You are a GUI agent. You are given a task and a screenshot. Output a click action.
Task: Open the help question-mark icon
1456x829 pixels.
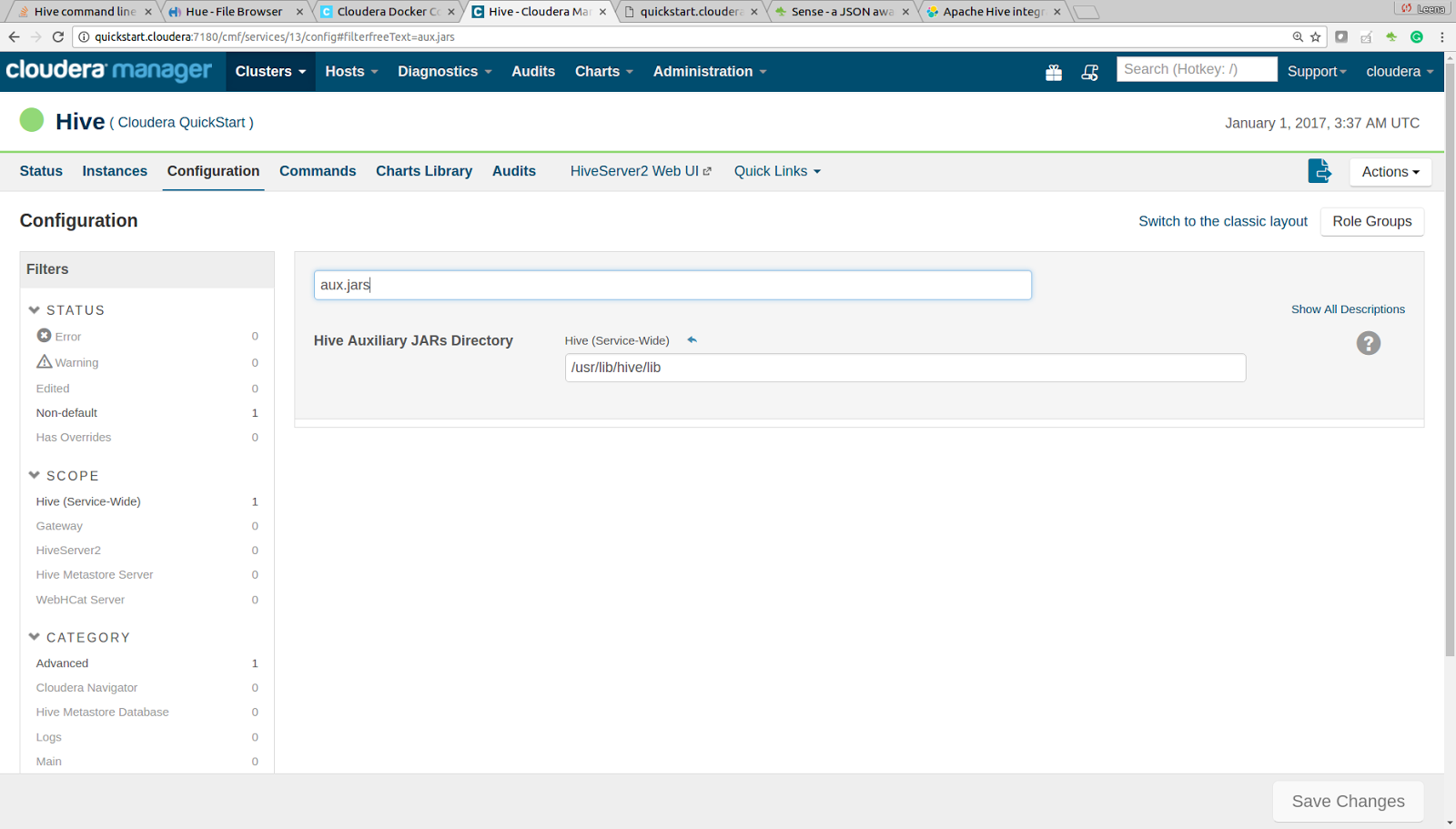point(1368,343)
